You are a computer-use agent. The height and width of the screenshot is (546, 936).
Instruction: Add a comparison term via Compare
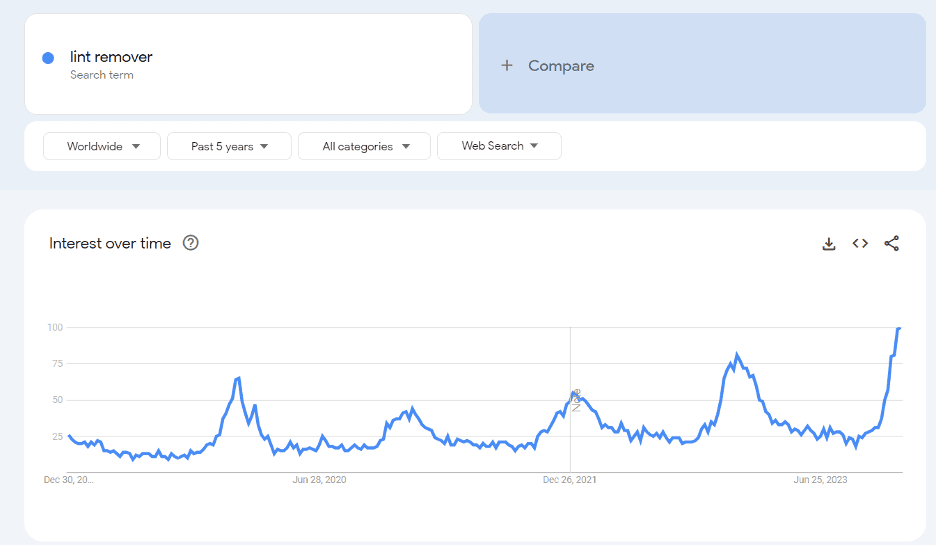coord(702,63)
